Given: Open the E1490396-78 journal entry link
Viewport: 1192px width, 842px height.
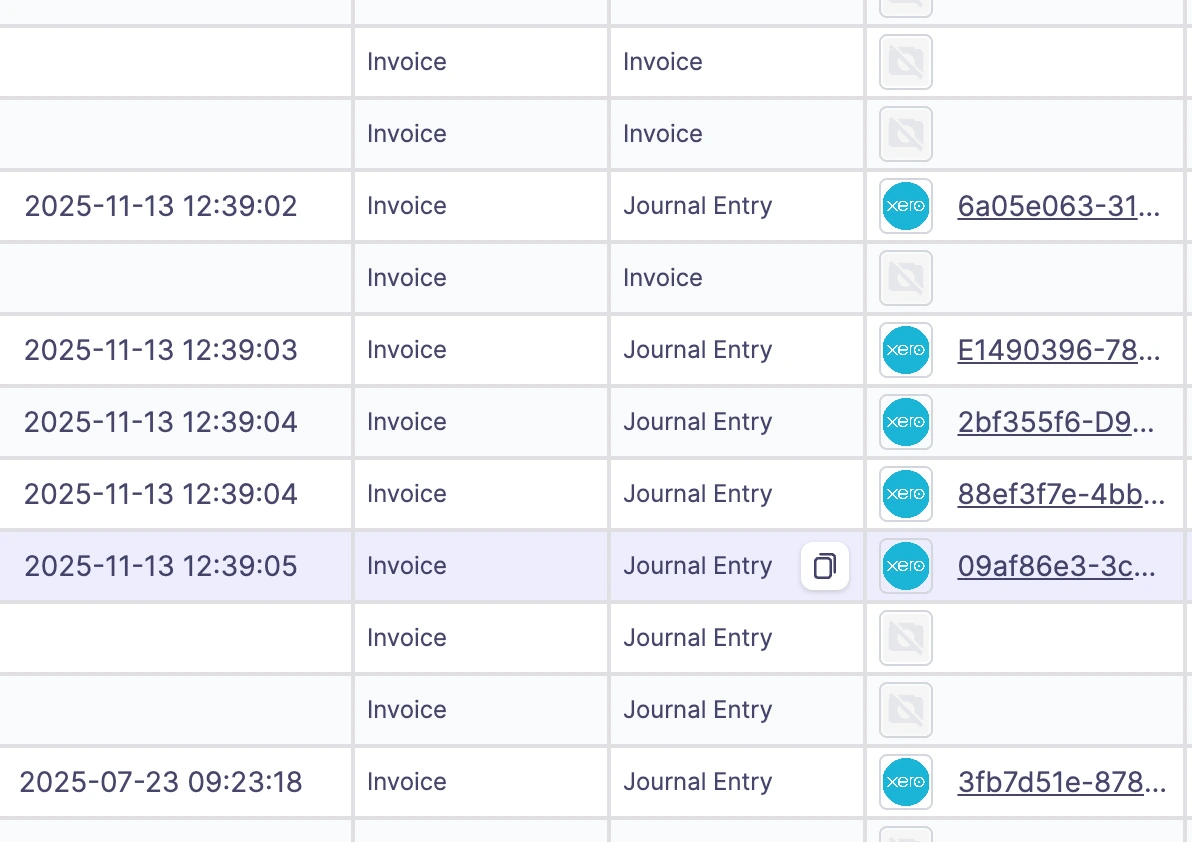Looking at the screenshot, I should coord(1060,350).
